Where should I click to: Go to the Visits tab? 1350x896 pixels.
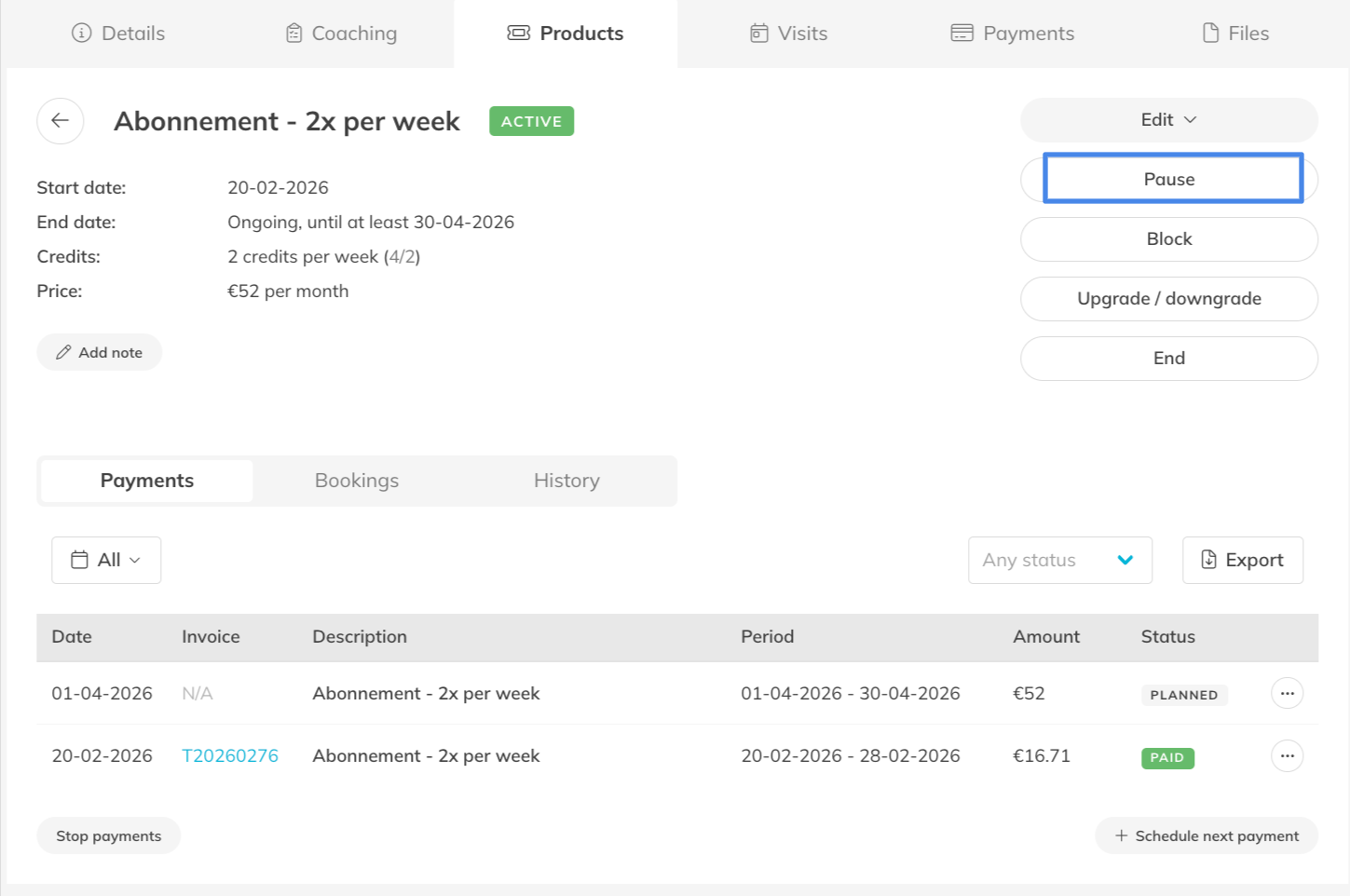point(788,34)
